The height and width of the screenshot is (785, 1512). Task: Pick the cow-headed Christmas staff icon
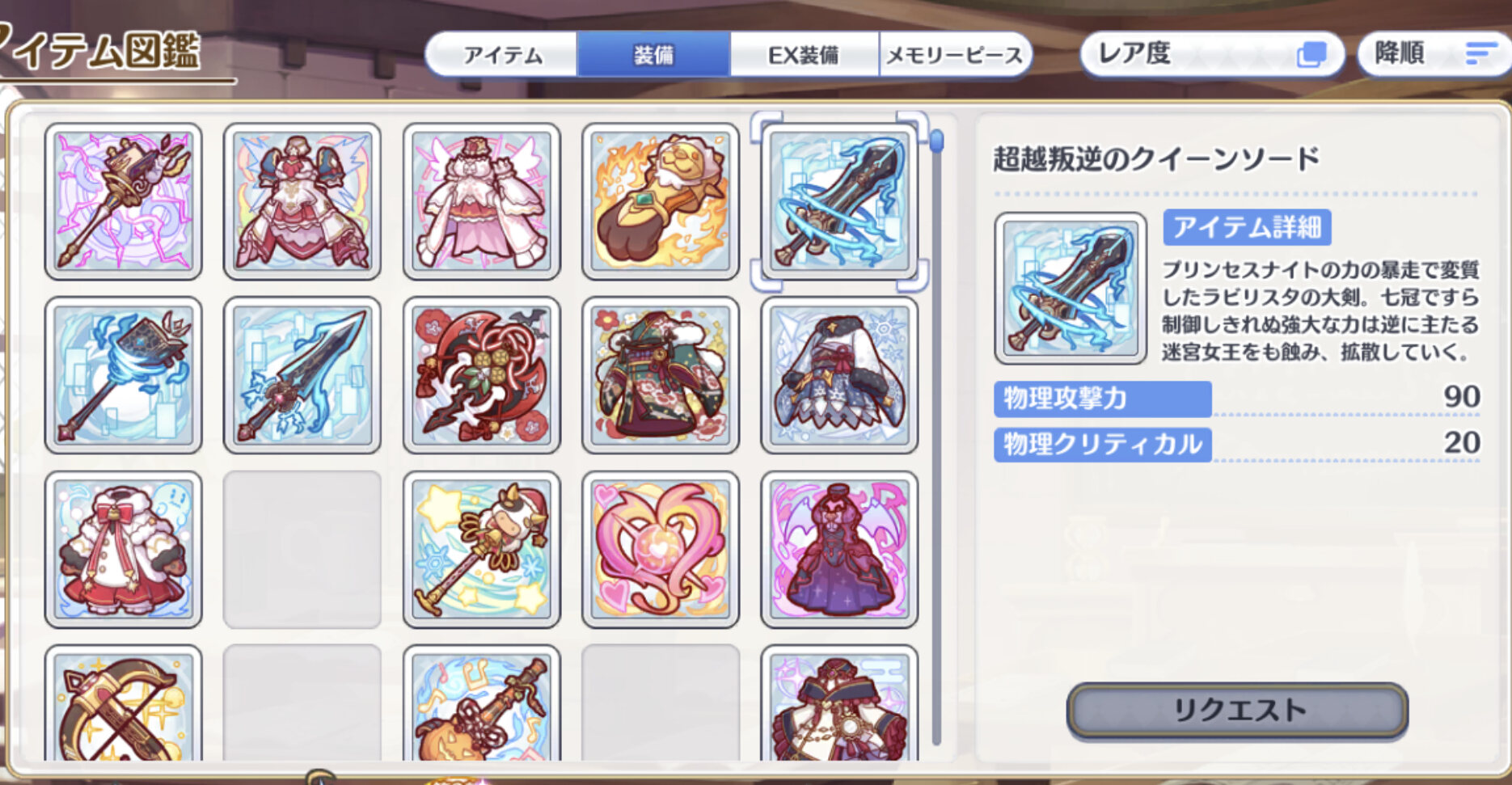click(481, 550)
